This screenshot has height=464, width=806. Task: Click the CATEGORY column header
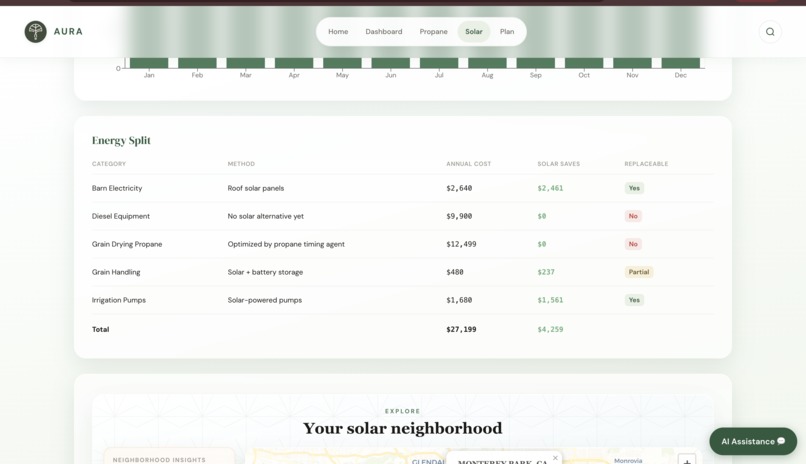(109, 164)
